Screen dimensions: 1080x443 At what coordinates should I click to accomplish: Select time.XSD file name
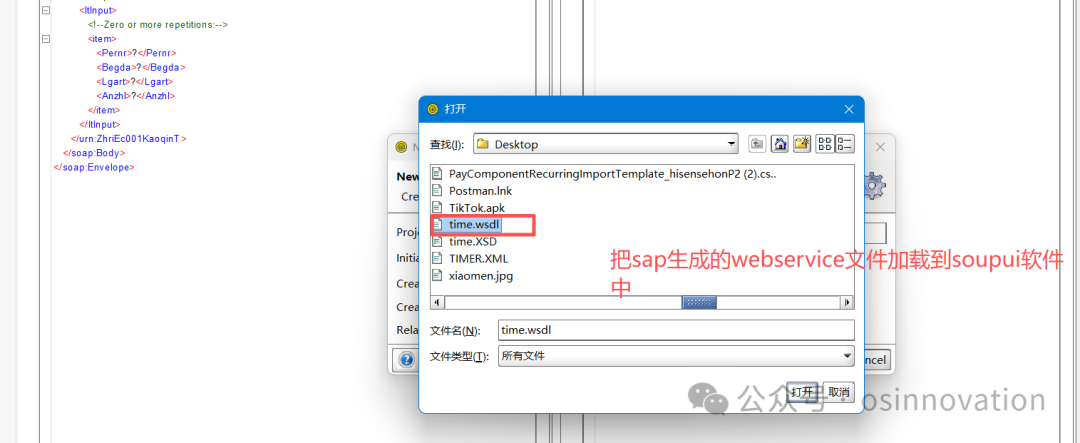click(x=472, y=242)
